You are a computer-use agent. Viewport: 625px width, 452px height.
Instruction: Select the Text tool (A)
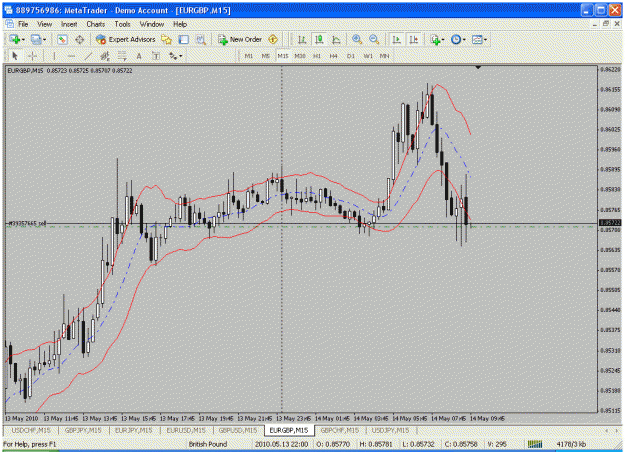pos(139,56)
